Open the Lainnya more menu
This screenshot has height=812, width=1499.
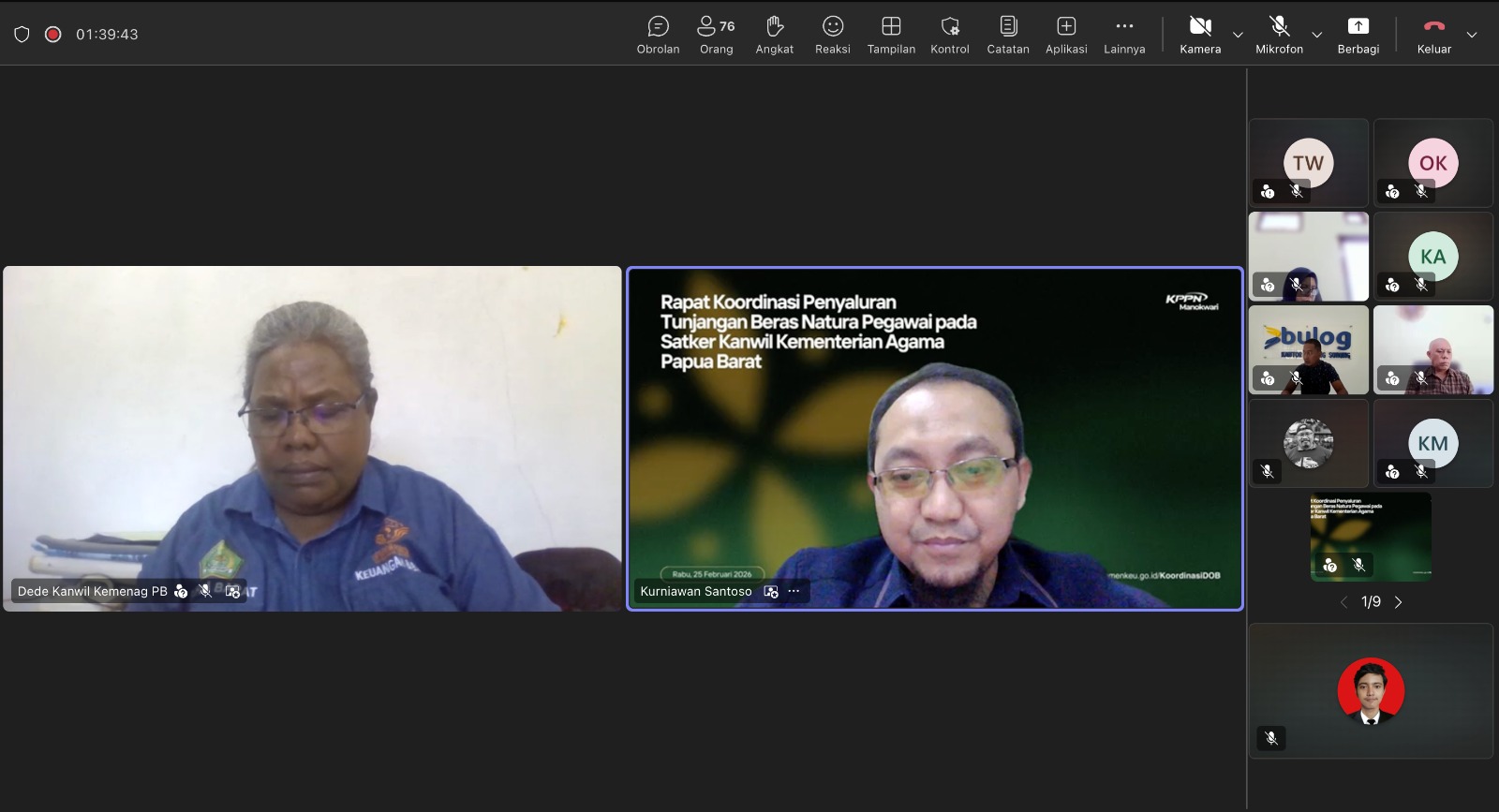tap(1124, 35)
